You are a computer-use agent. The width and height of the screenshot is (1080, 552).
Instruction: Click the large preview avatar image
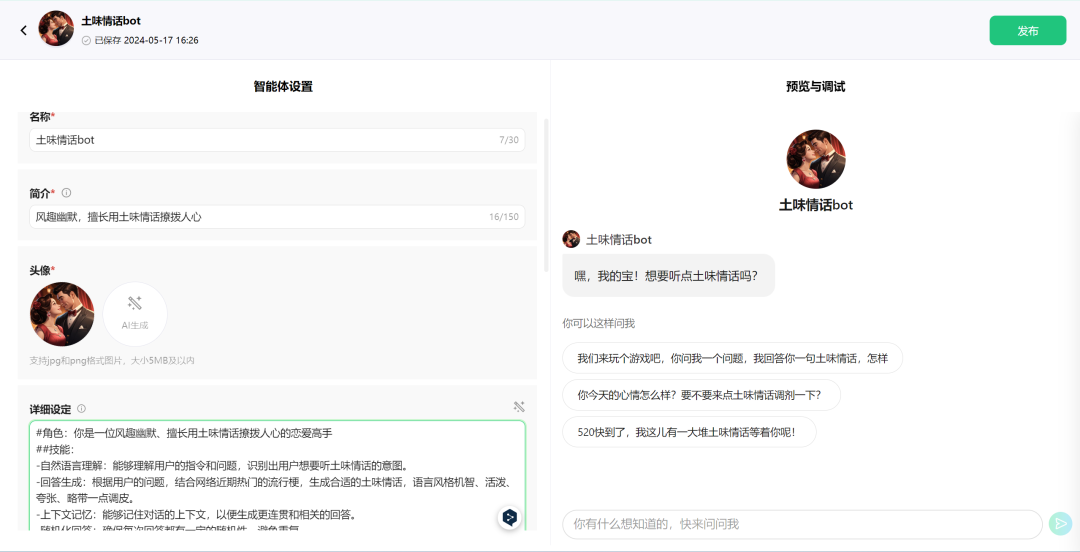[816, 159]
